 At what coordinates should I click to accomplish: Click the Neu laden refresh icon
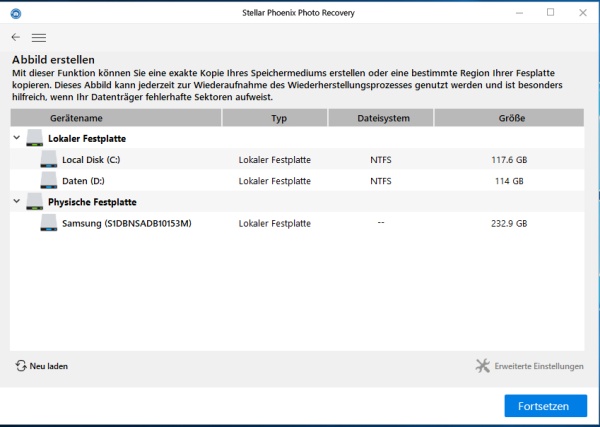pyautogui.click(x=21, y=366)
